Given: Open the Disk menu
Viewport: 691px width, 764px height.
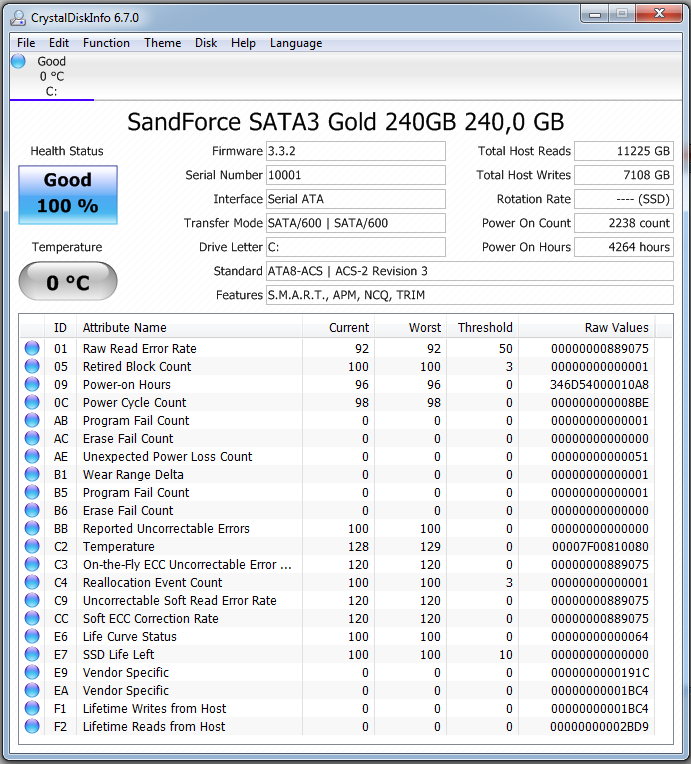Looking at the screenshot, I should pos(206,43).
